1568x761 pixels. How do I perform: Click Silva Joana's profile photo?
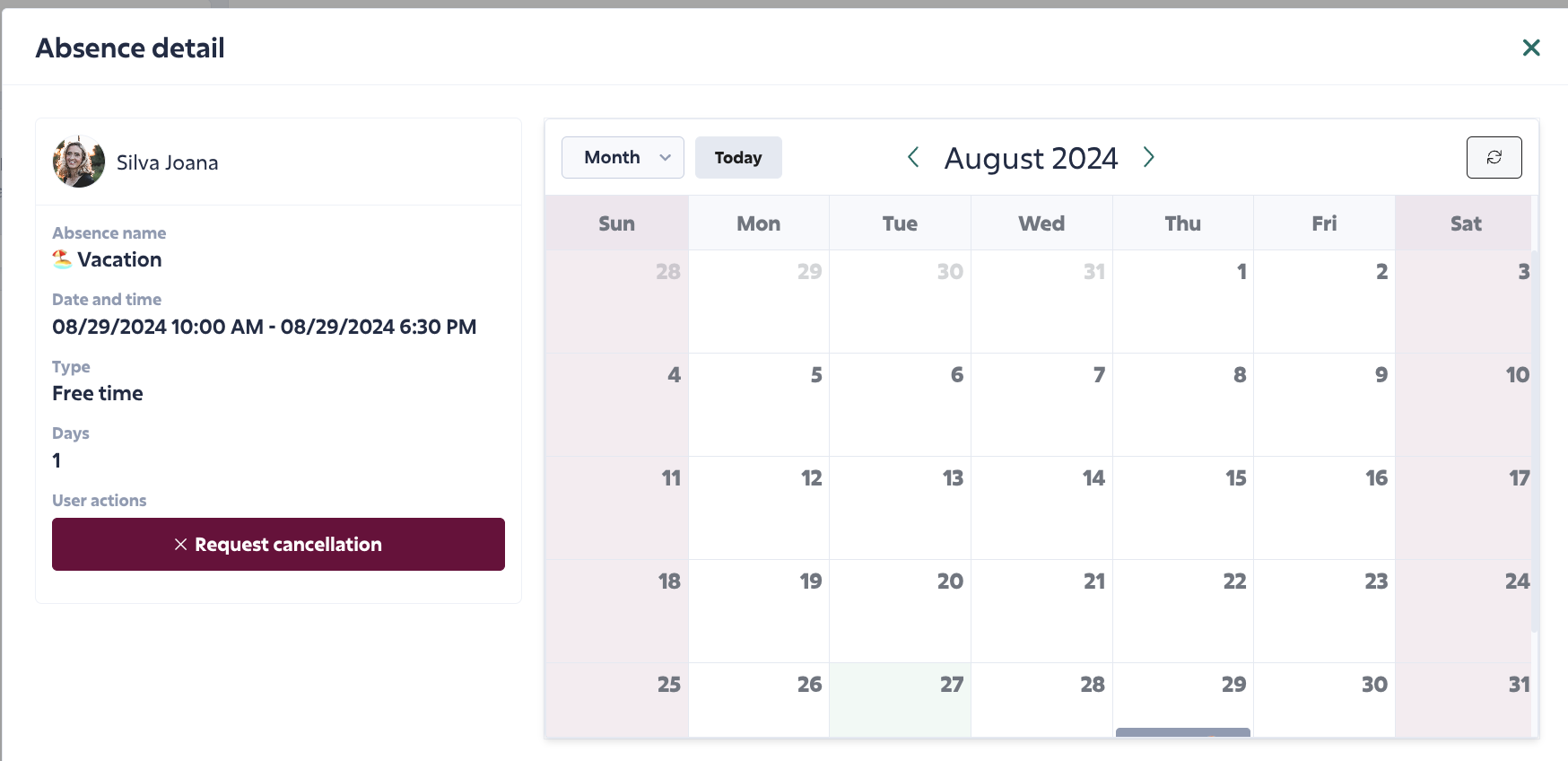[x=79, y=162]
